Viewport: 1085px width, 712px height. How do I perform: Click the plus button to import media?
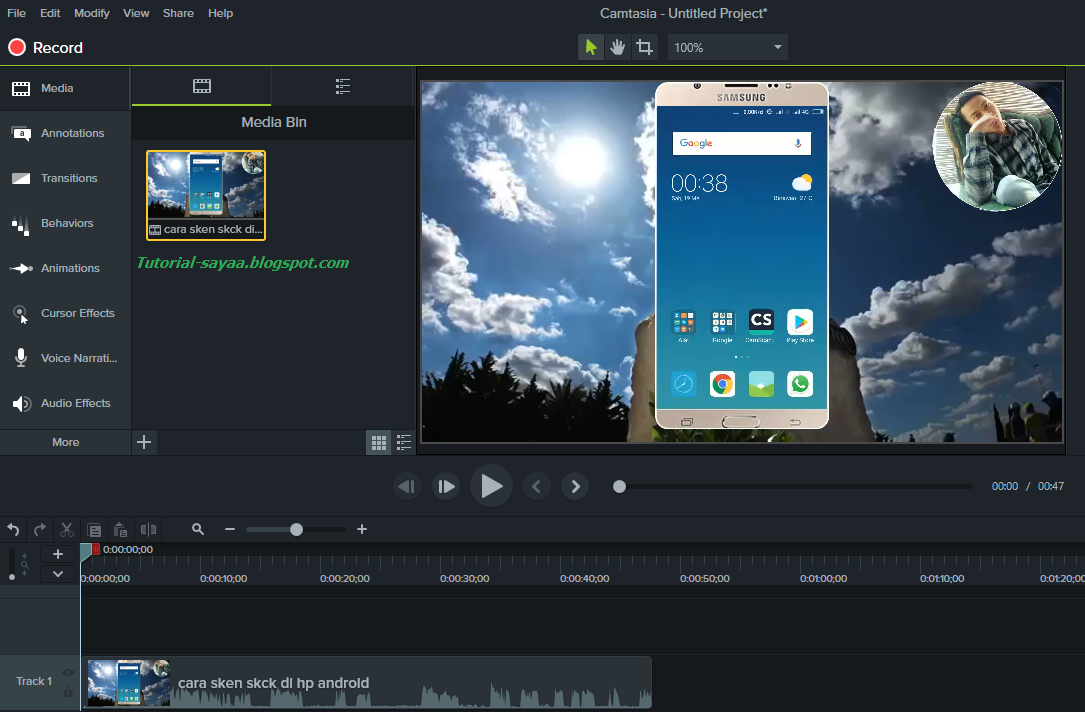144,442
